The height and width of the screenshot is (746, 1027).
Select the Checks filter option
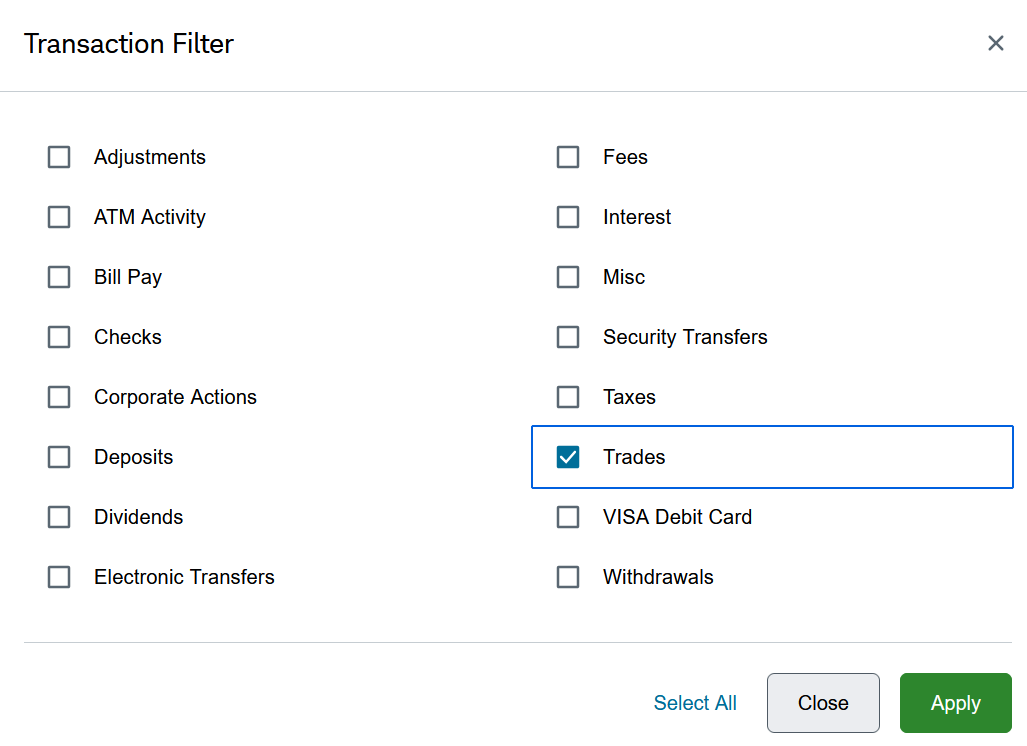click(59, 337)
